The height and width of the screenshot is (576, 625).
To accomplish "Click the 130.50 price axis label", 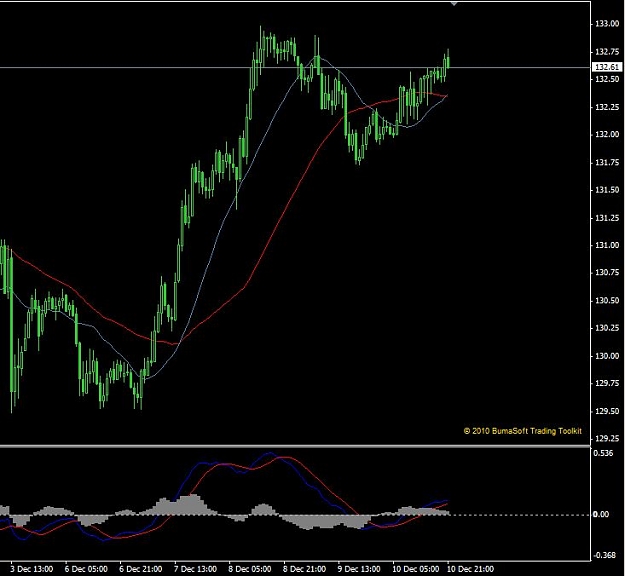I will (x=607, y=301).
